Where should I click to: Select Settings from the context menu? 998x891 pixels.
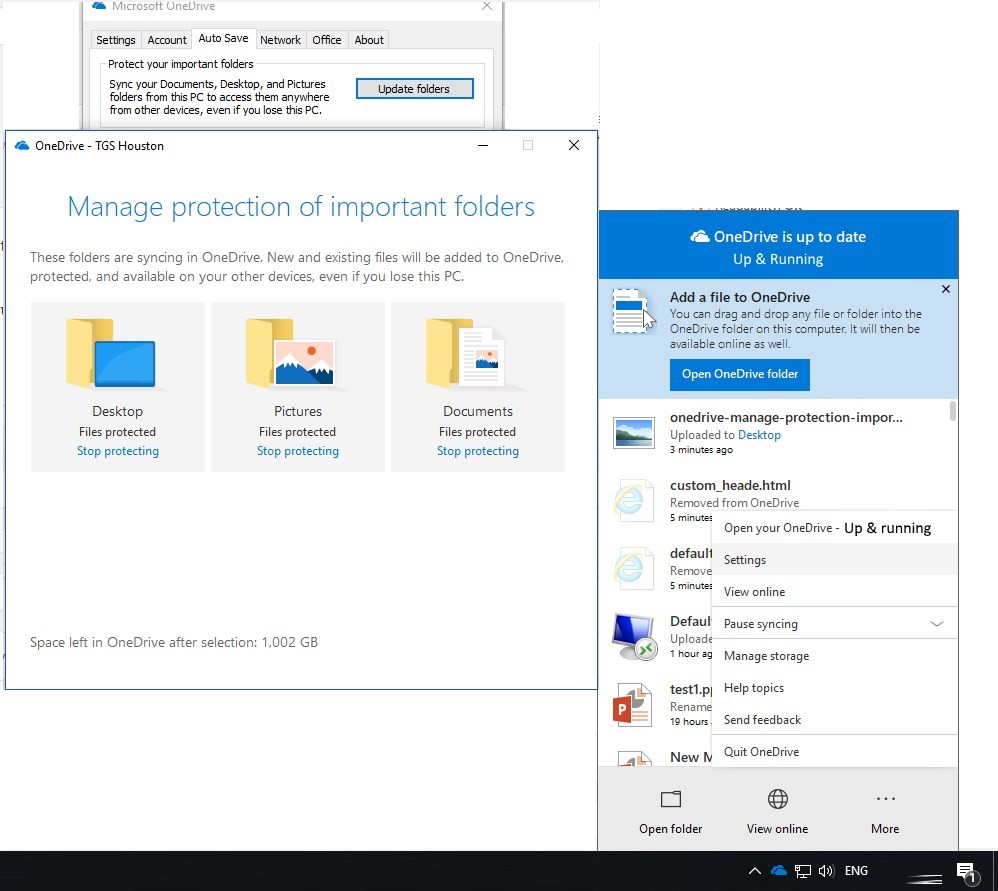click(745, 560)
